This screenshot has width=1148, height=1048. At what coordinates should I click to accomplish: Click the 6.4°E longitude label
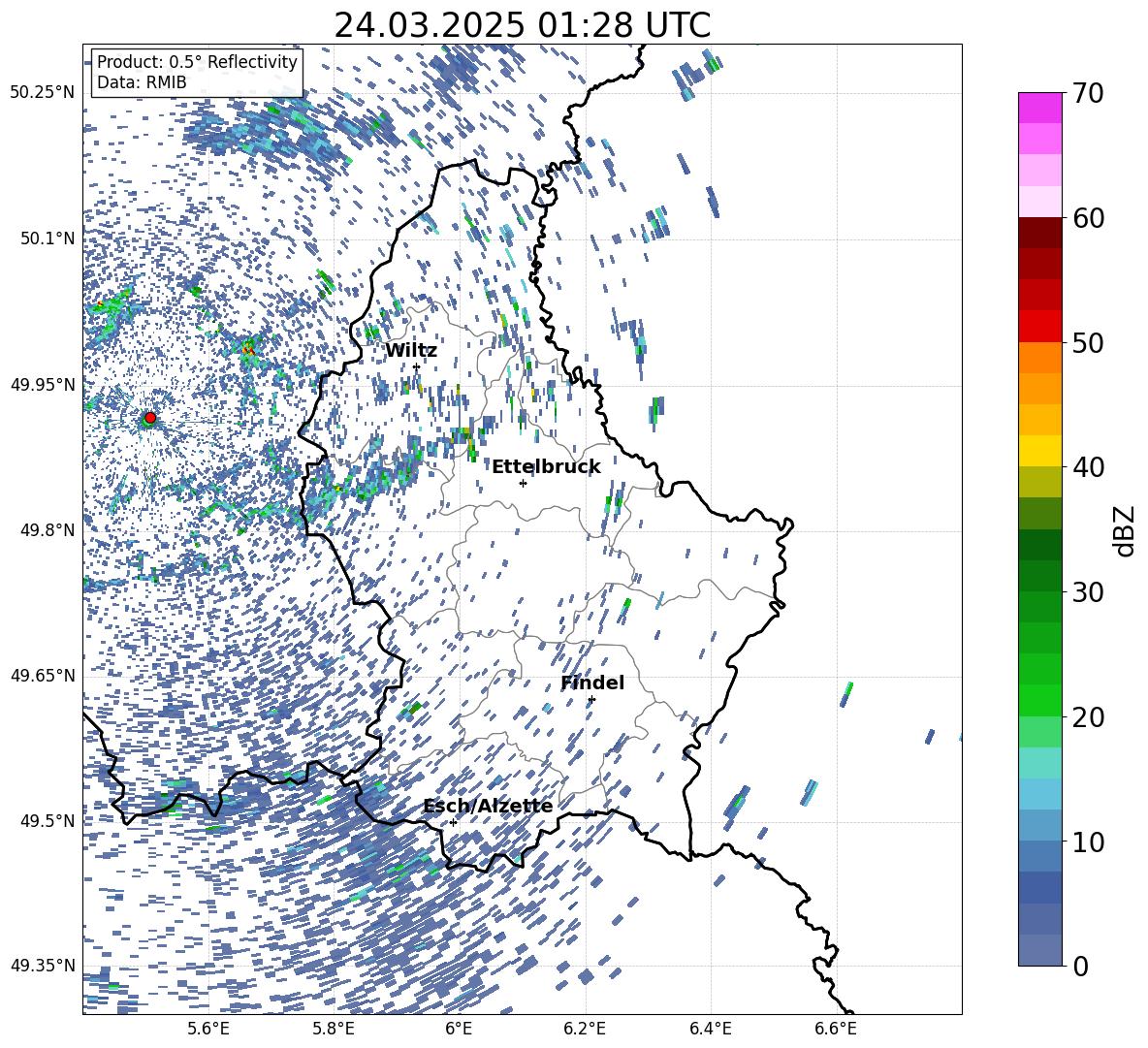tap(710, 1029)
